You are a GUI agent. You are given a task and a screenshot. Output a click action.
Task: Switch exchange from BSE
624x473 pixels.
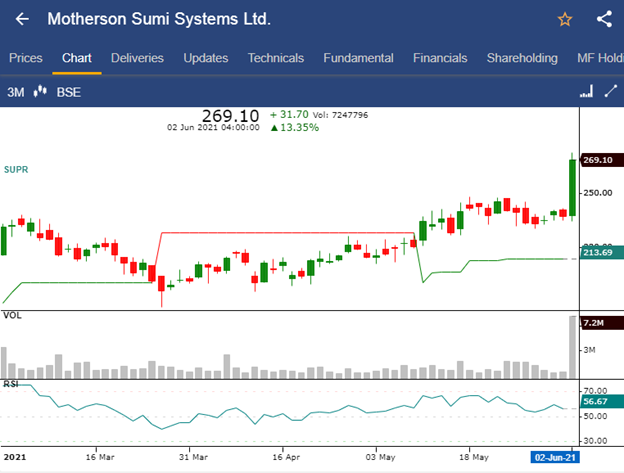[x=68, y=92]
